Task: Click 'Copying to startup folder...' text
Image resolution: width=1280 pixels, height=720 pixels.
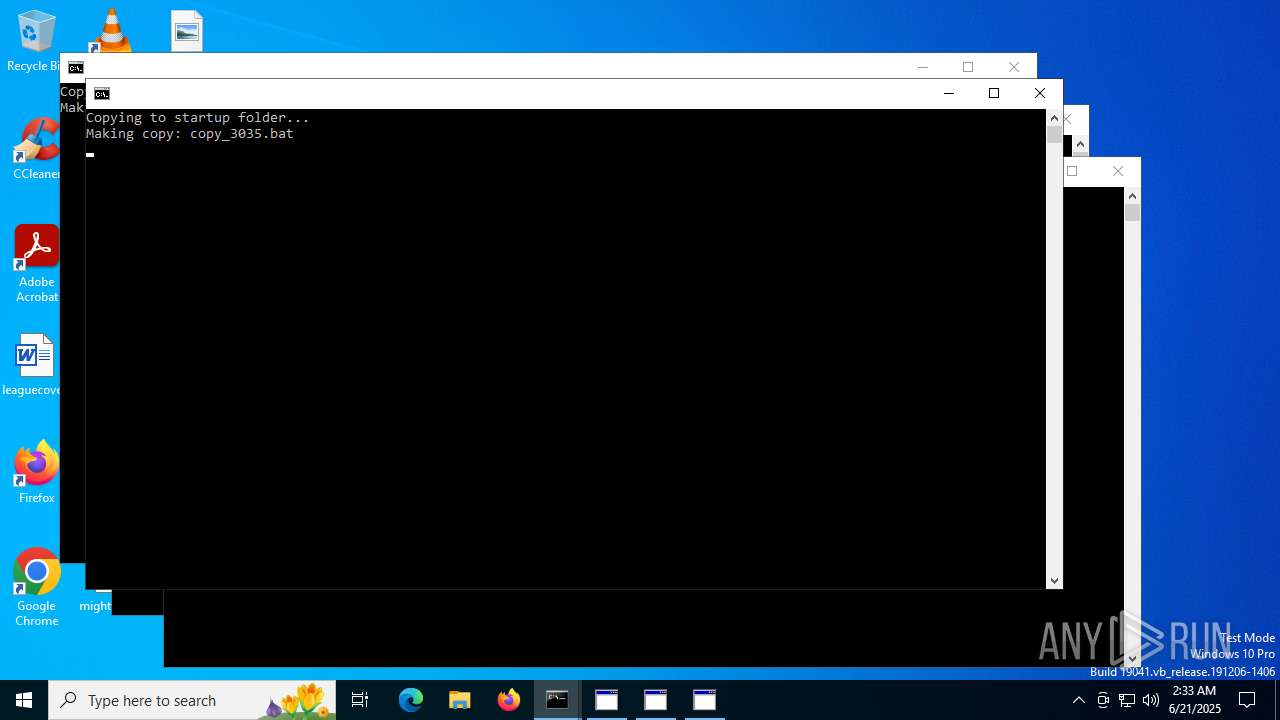Action: [198, 117]
